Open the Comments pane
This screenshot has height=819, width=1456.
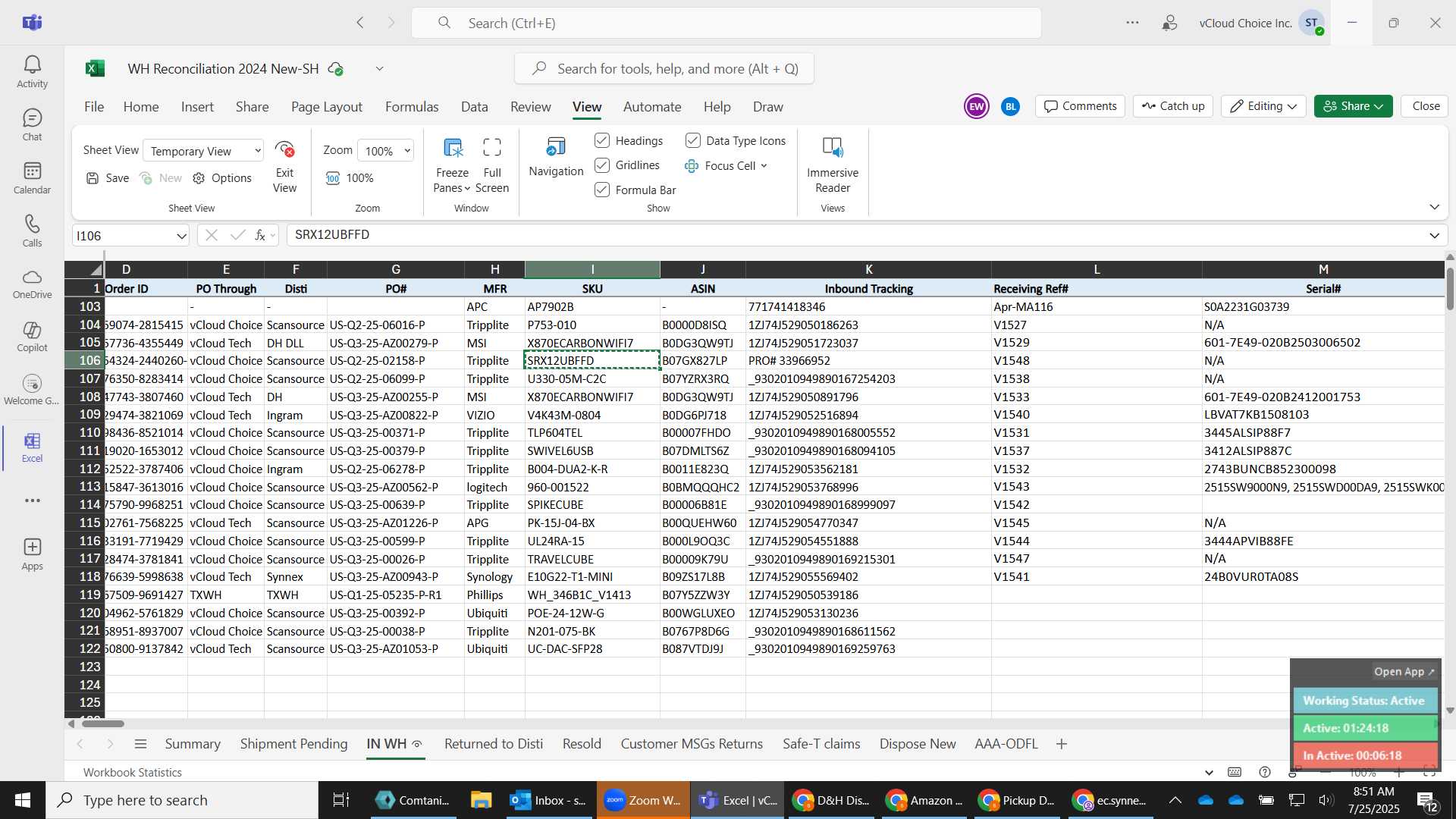coord(1081,106)
